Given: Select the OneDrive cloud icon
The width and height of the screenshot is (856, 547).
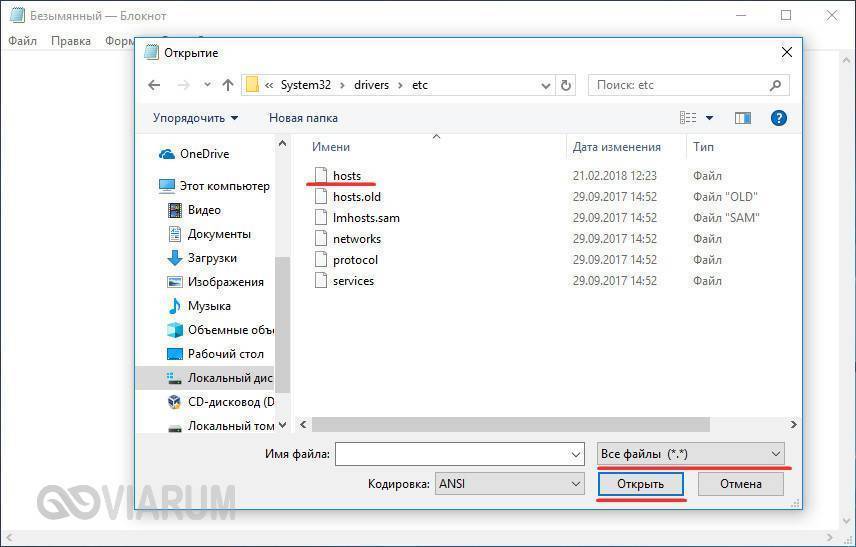Looking at the screenshot, I should [x=167, y=154].
